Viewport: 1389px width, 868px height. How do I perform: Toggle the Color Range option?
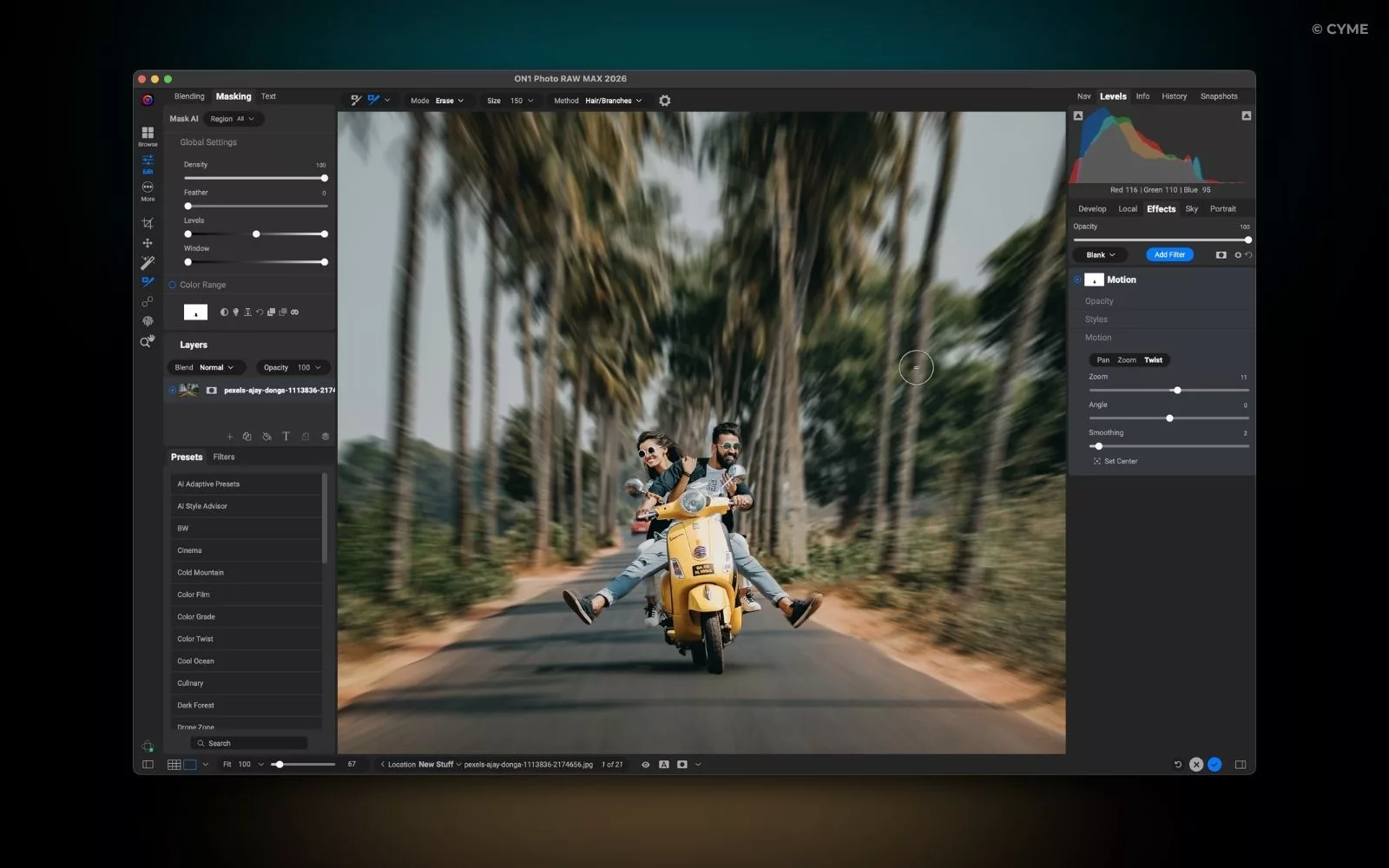point(170,284)
